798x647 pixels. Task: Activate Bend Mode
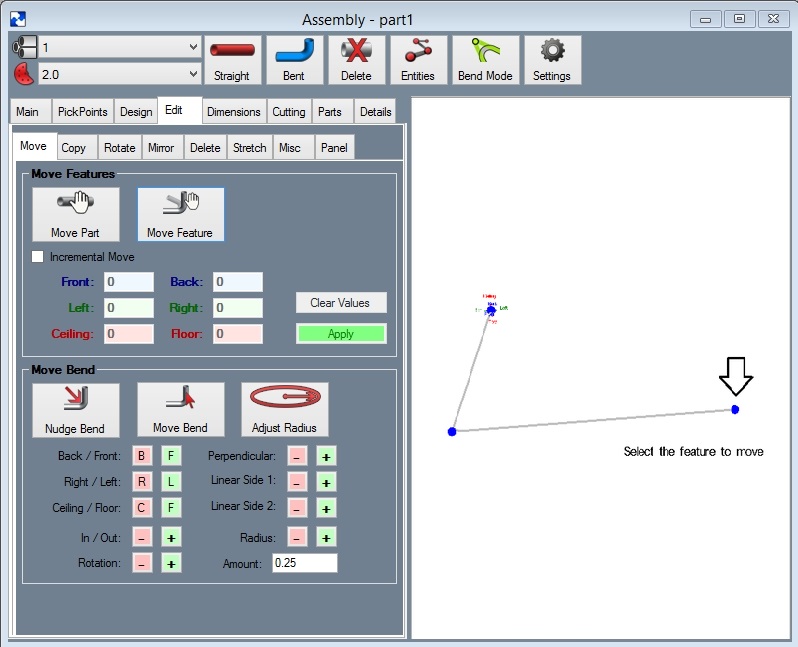coord(486,60)
